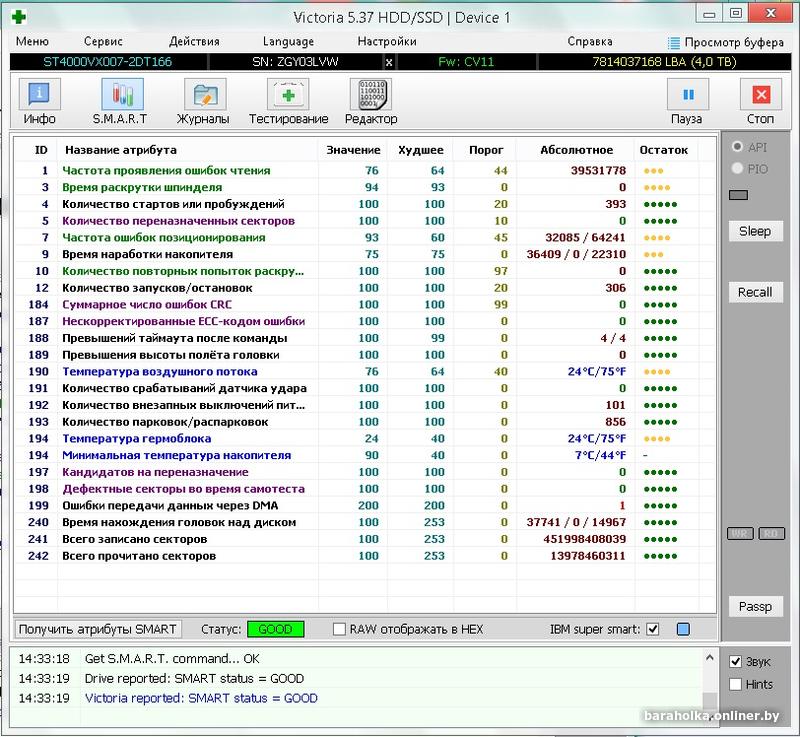The image size is (800, 737).
Task: Select row Частота ошибок позиционирования
Action: coord(365,237)
